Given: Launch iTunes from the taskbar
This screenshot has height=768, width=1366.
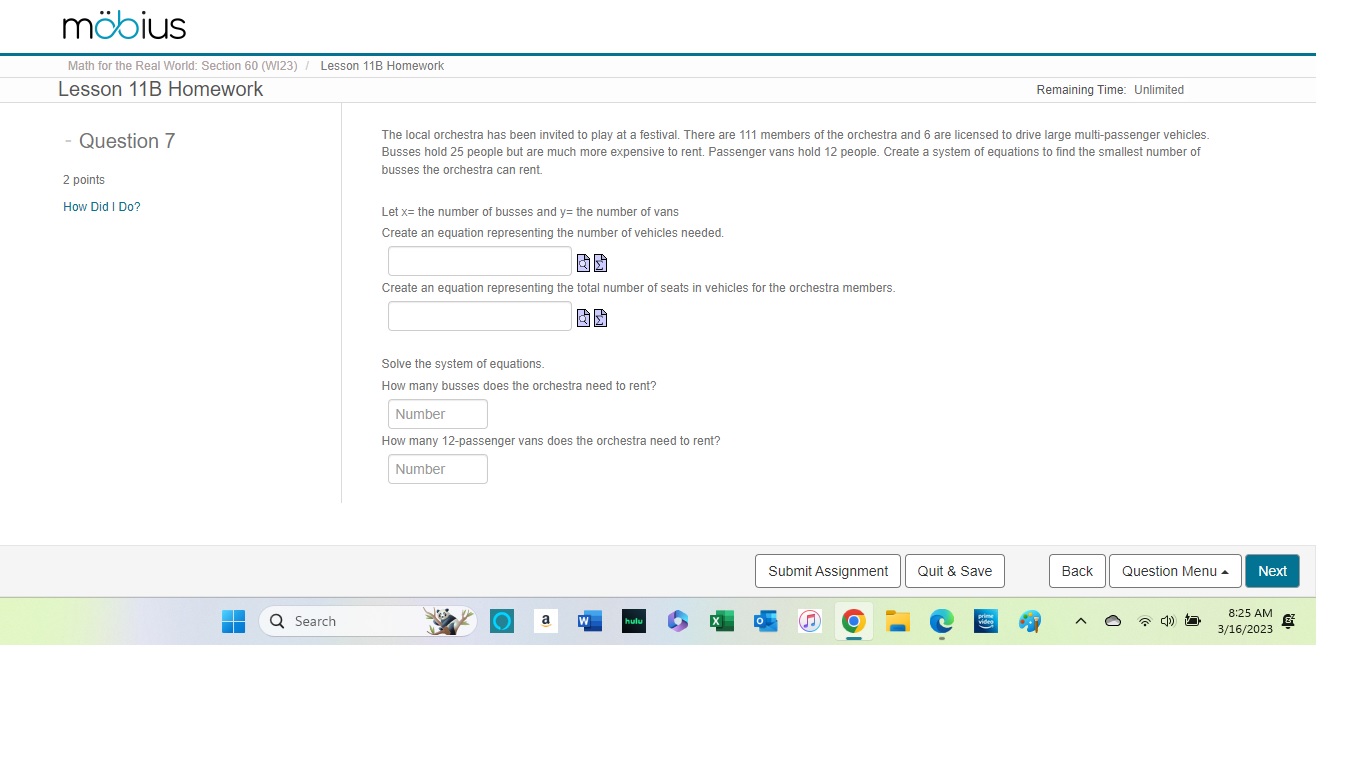Looking at the screenshot, I should pyautogui.click(x=810, y=622).
